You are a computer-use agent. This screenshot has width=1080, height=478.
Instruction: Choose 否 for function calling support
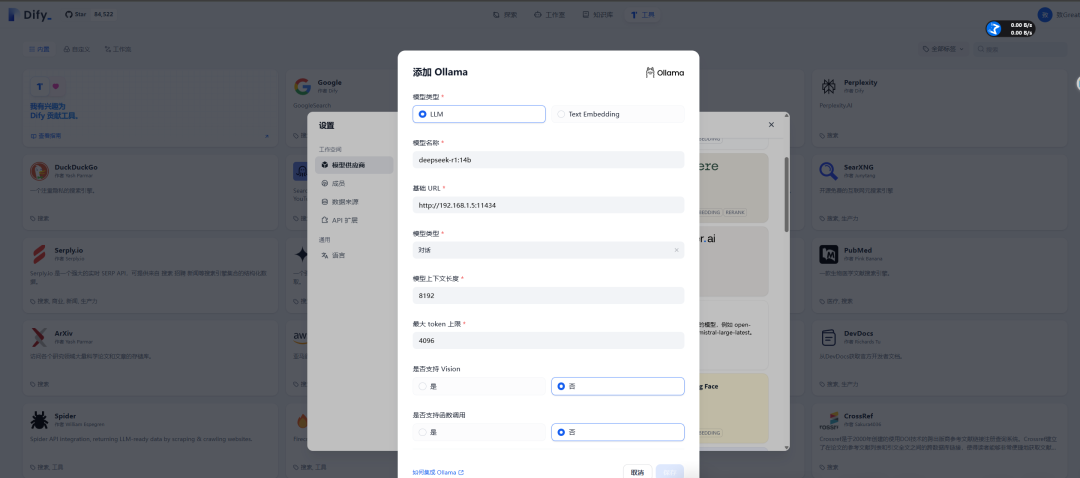click(x=618, y=432)
